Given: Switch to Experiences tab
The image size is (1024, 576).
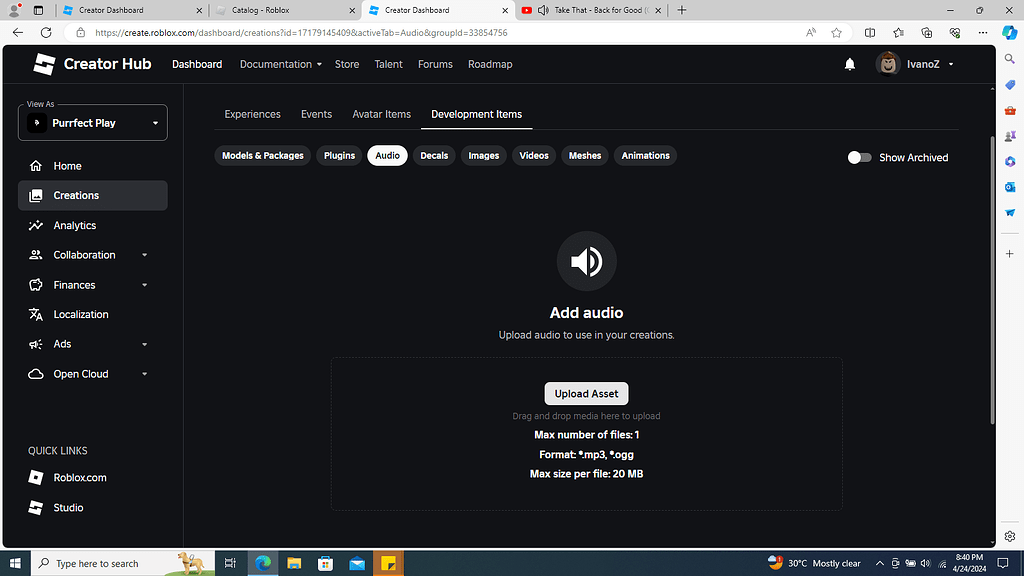Looking at the screenshot, I should coord(252,114).
